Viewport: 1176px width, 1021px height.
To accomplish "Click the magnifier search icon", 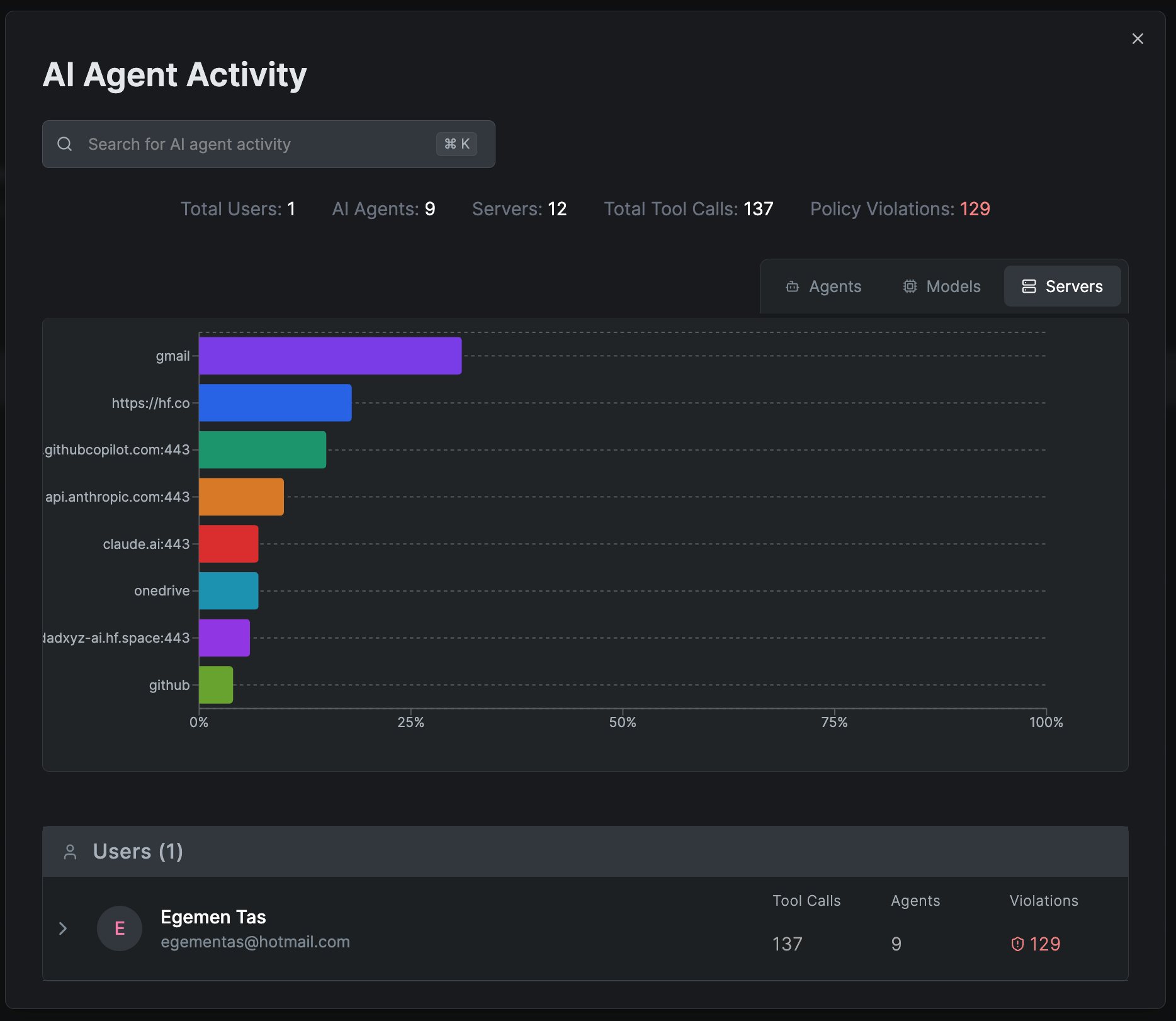I will 65,144.
